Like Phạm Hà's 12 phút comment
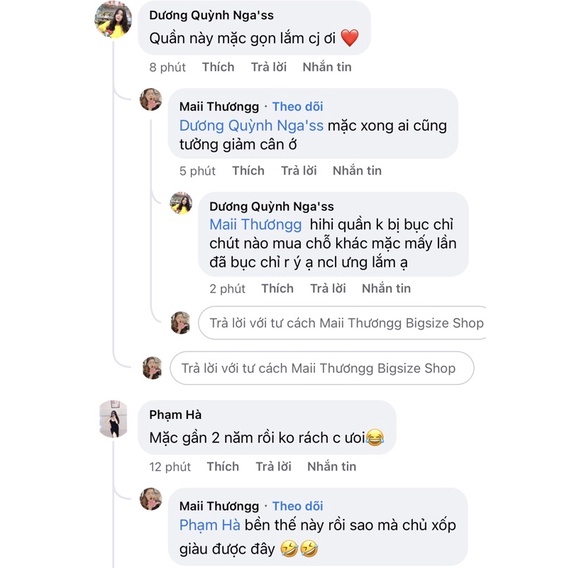 223,466
